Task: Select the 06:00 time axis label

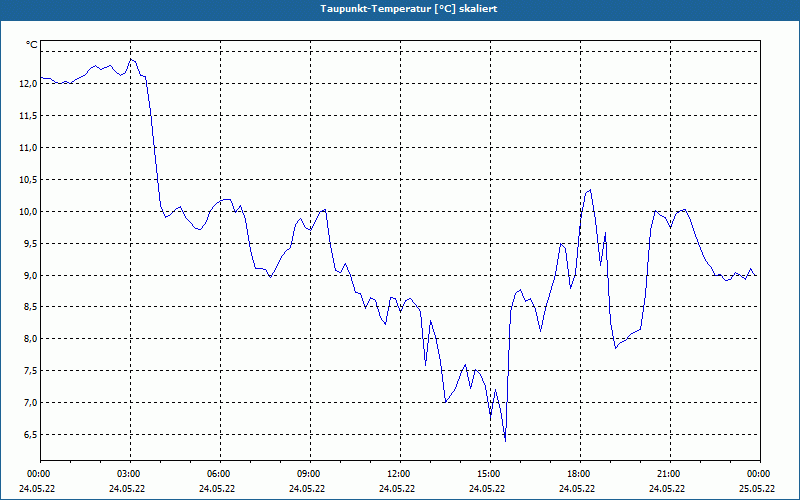Action: [220, 474]
